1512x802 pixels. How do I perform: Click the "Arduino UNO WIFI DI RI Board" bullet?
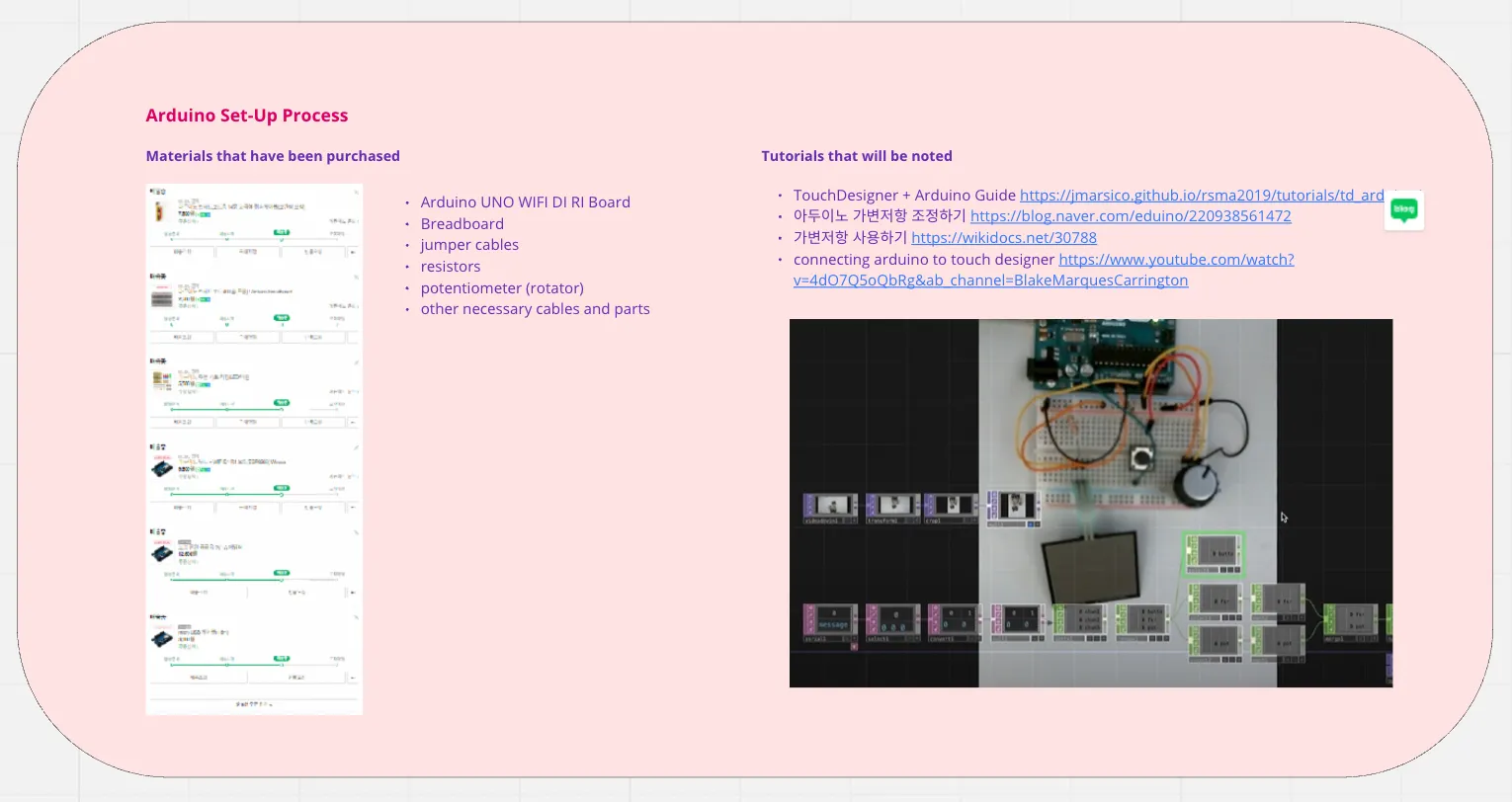tap(526, 202)
